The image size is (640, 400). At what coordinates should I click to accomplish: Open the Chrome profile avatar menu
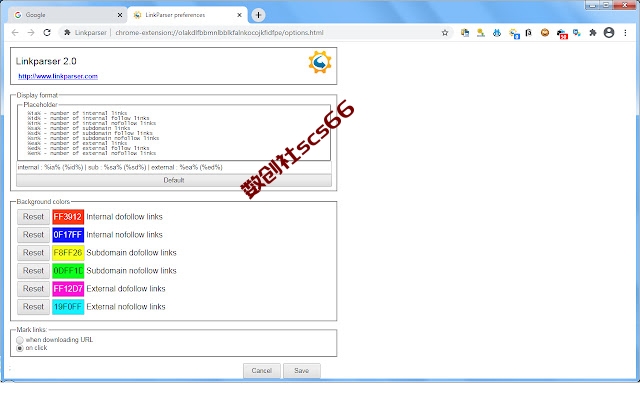[x=609, y=33]
